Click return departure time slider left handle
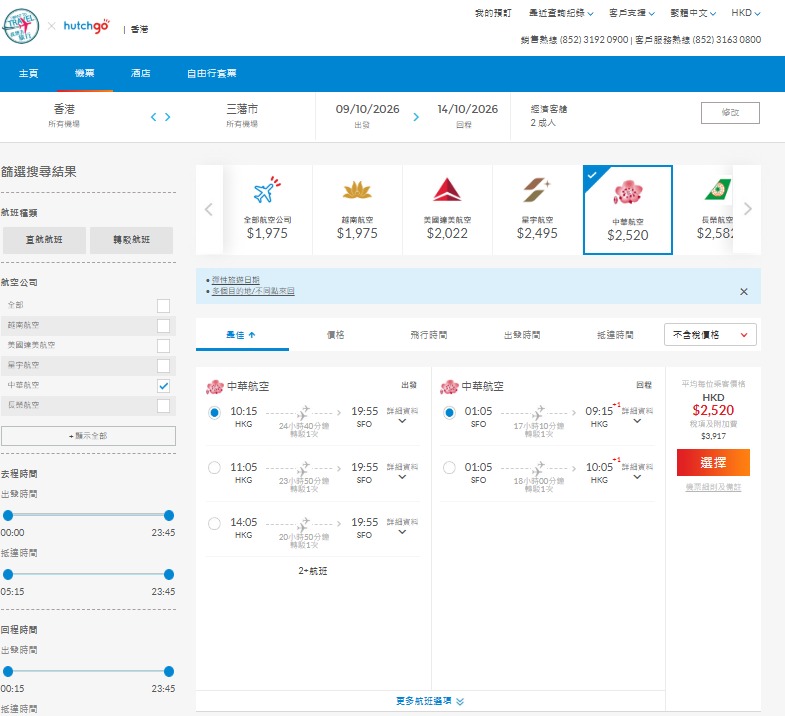Screen dimensions: 785x716 click(x=8, y=671)
